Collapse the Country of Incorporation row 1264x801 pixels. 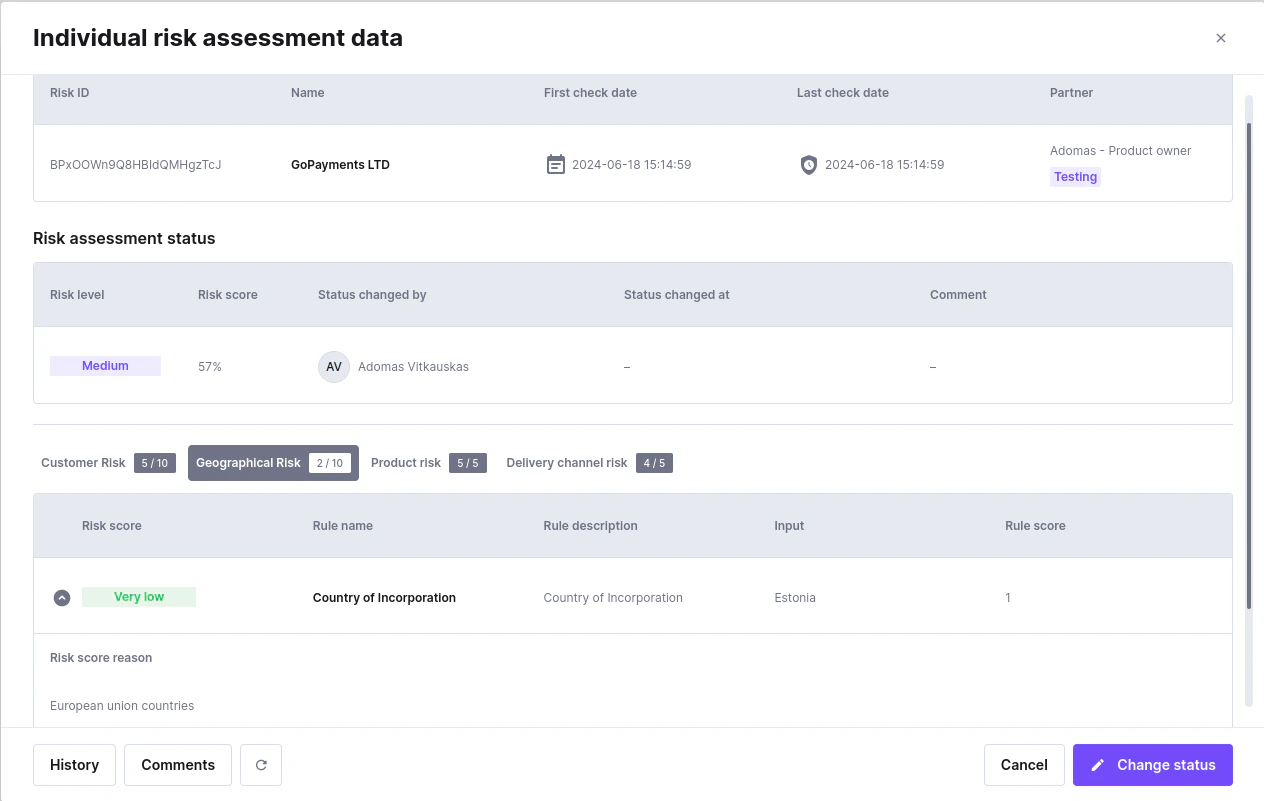[x=62, y=598]
